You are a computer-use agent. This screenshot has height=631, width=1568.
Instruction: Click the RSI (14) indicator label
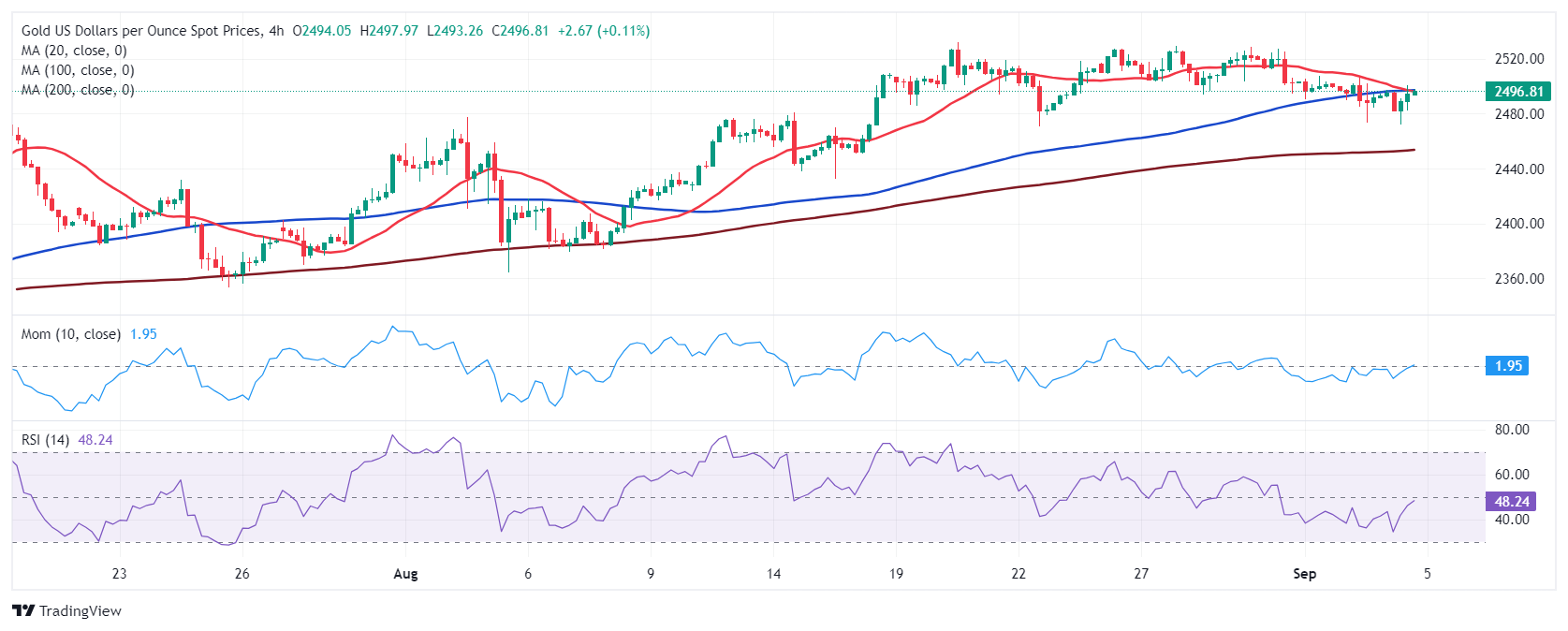pyautogui.click(x=45, y=440)
